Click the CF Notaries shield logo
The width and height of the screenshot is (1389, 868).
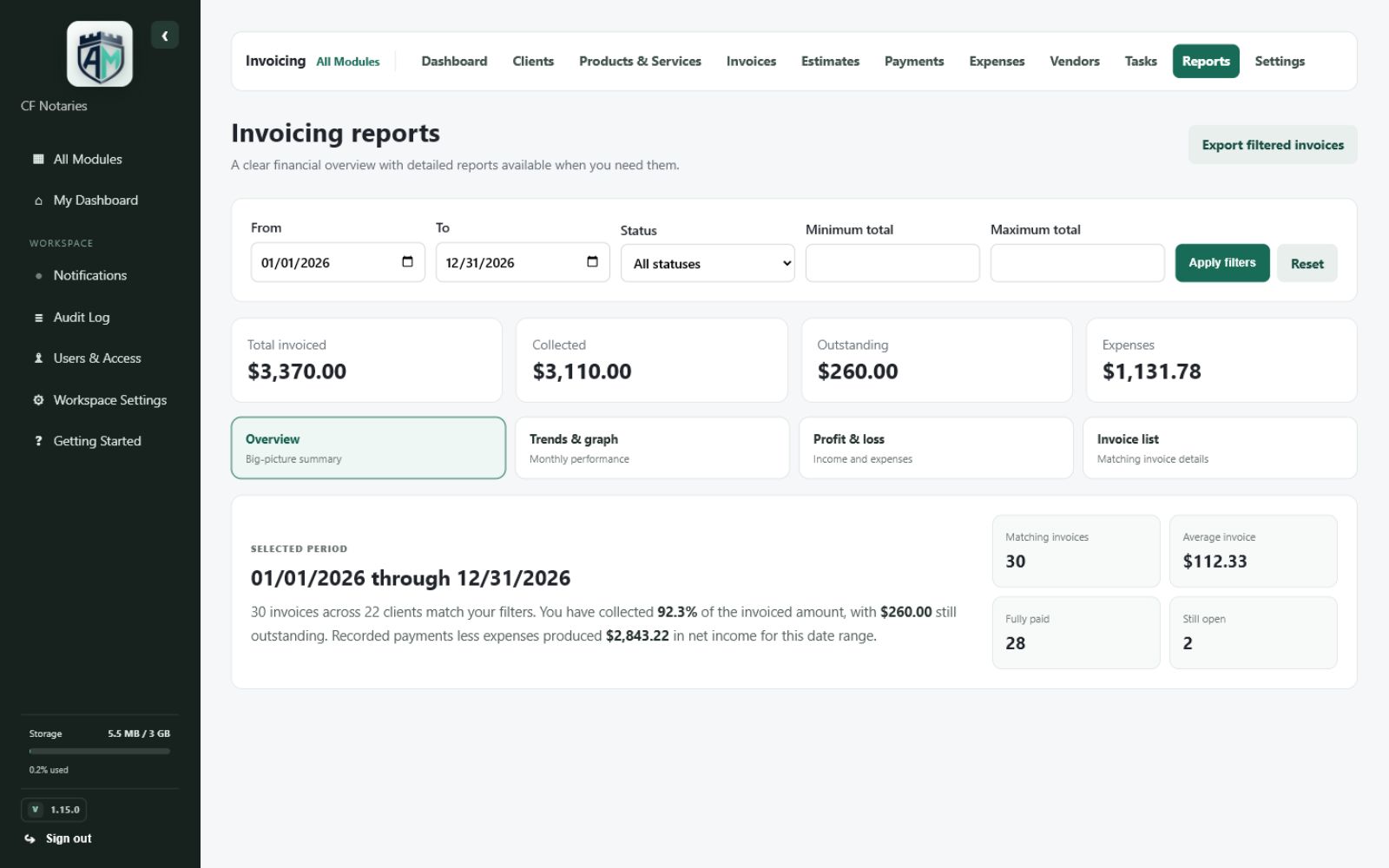(100, 54)
